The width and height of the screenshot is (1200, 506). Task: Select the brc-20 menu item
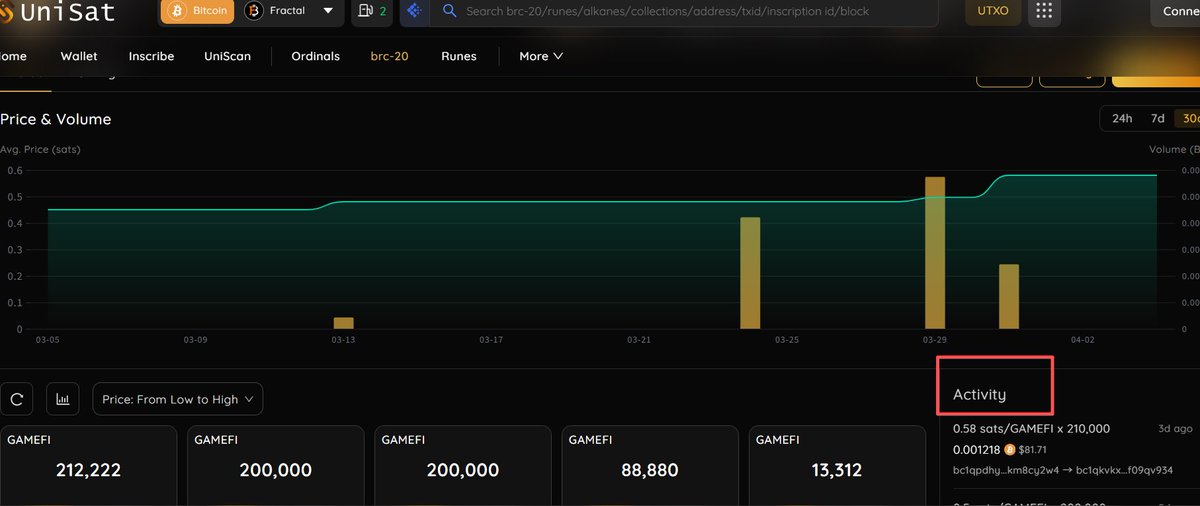[389, 56]
